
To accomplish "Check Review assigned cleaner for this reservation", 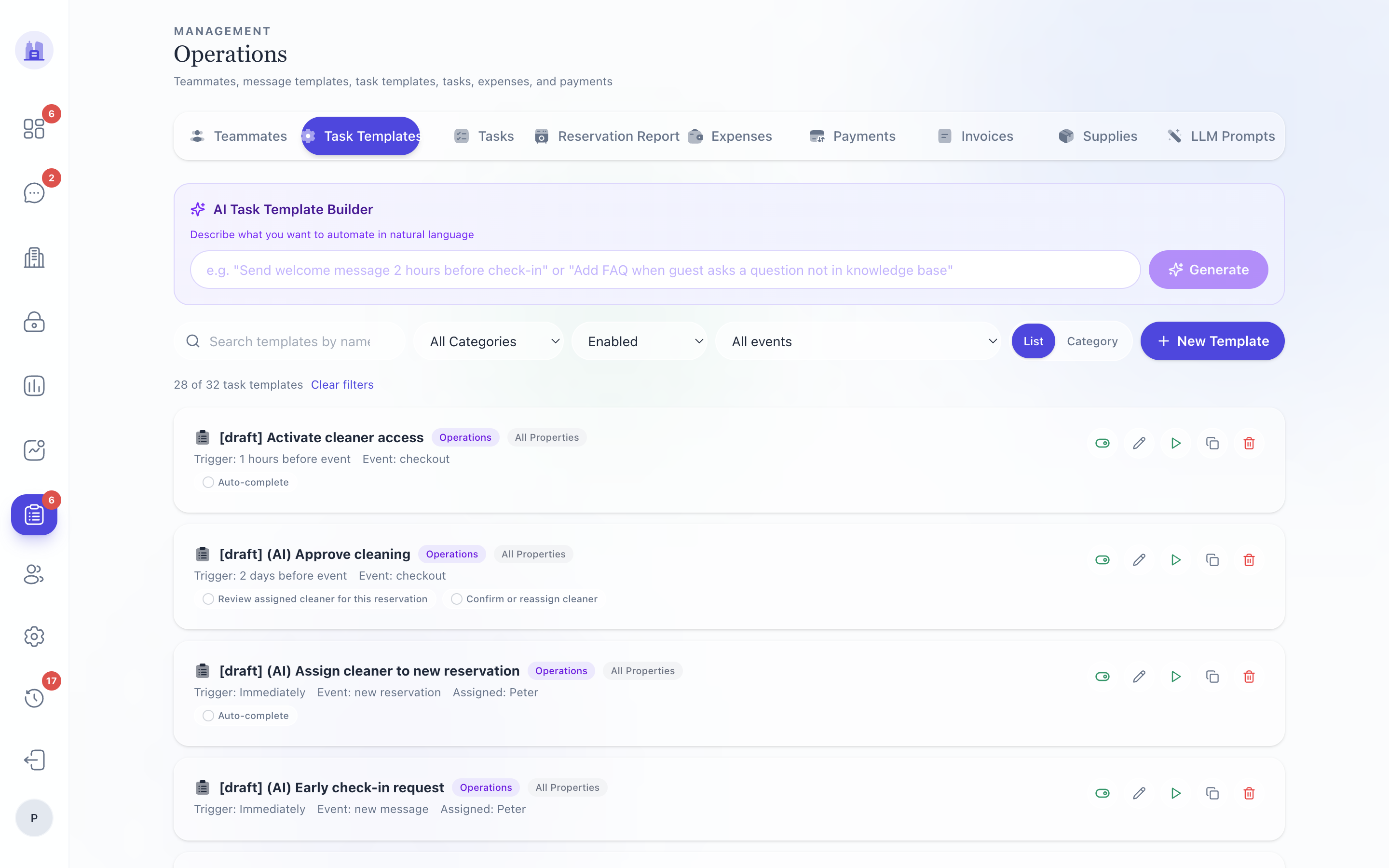I will [x=208, y=599].
